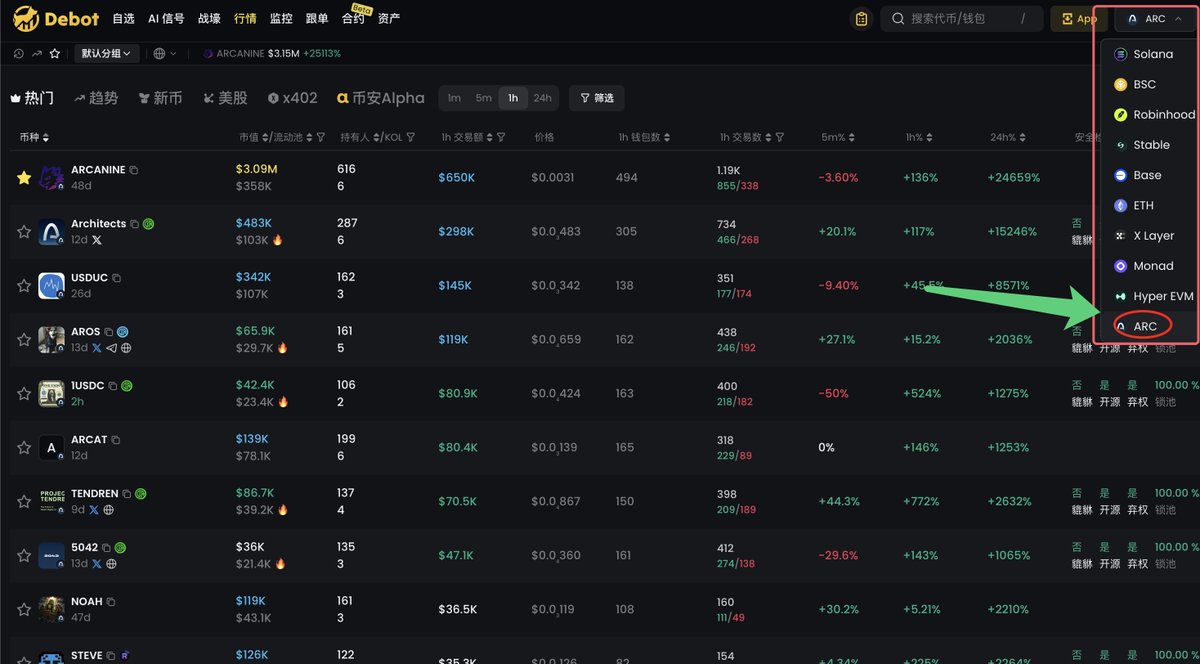The height and width of the screenshot is (664, 1200).
Task: Click the Debot logo
Action: pos(56,18)
